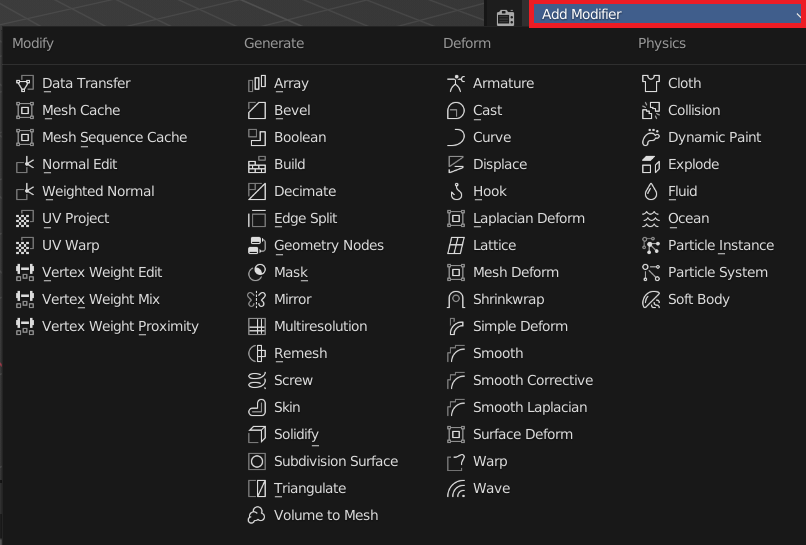Select Boolean from the Generate list
This screenshot has width=806, height=545.
click(x=300, y=138)
